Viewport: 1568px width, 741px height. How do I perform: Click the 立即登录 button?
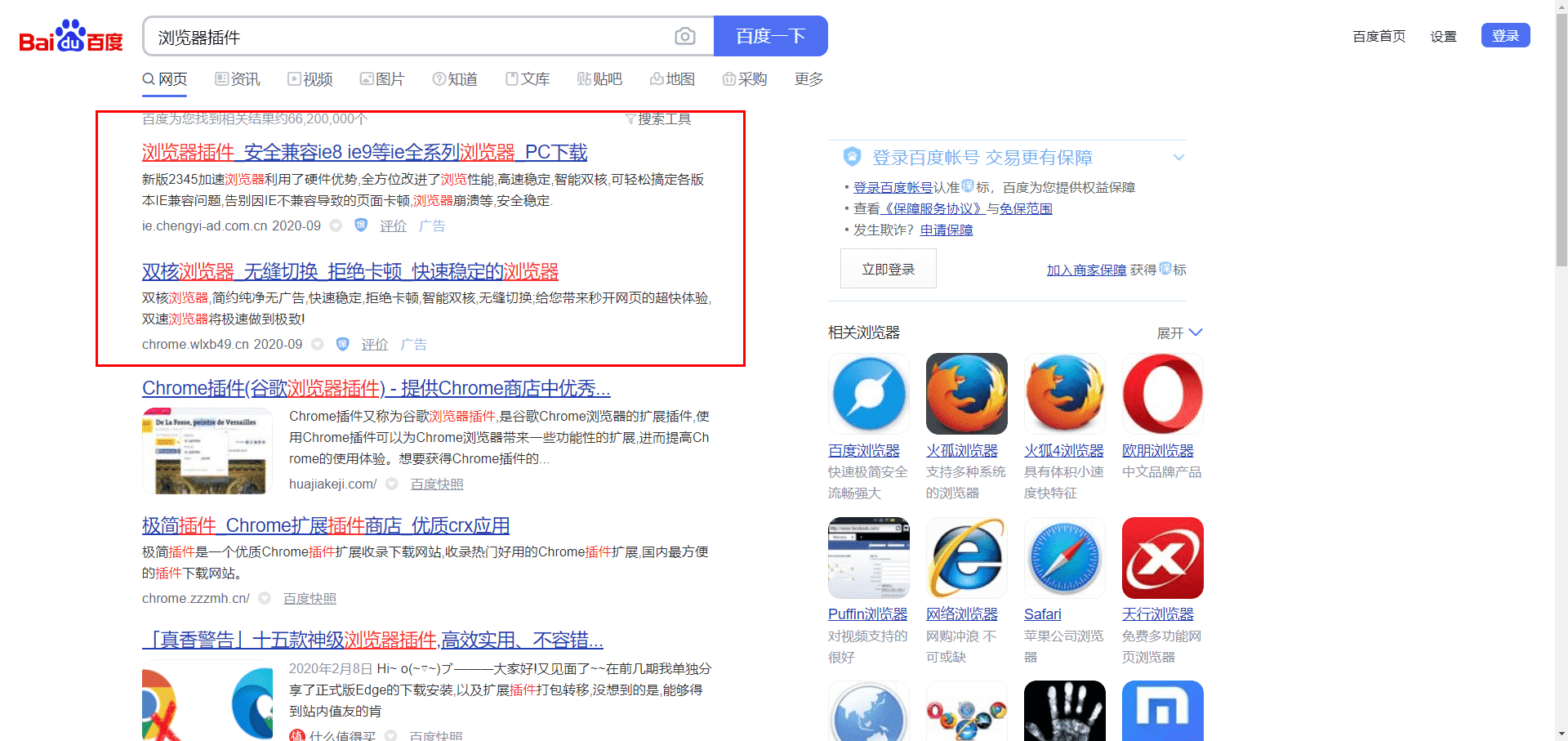889,269
